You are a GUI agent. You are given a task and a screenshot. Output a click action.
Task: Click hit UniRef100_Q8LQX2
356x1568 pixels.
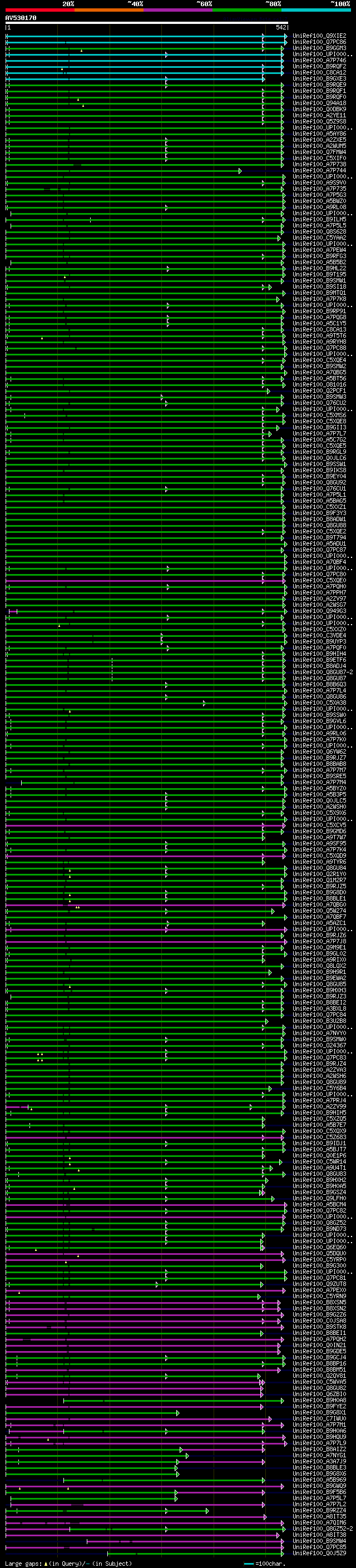[x=319, y=966]
